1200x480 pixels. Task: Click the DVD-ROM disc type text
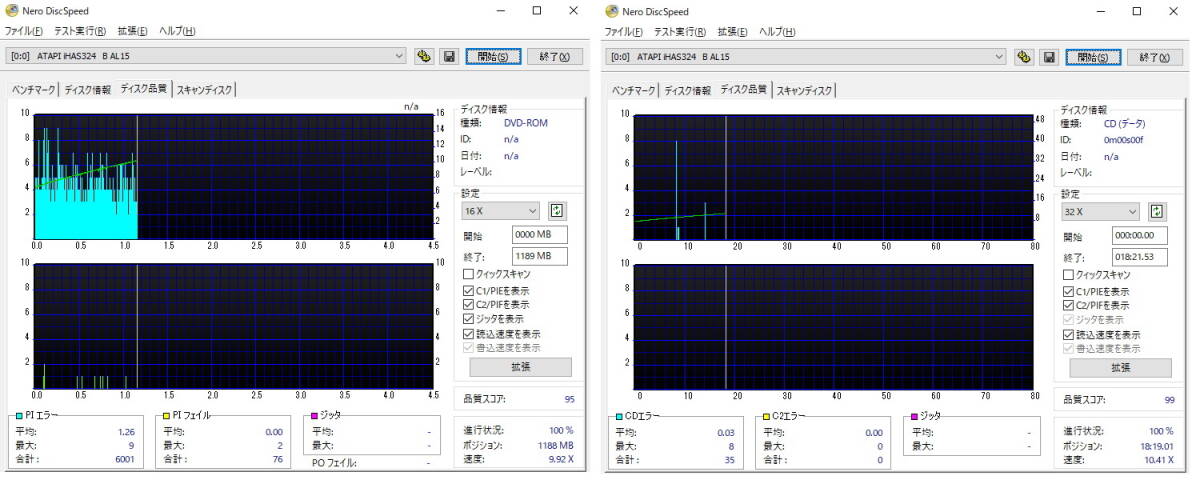pyautogui.click(x=526, y=123)
